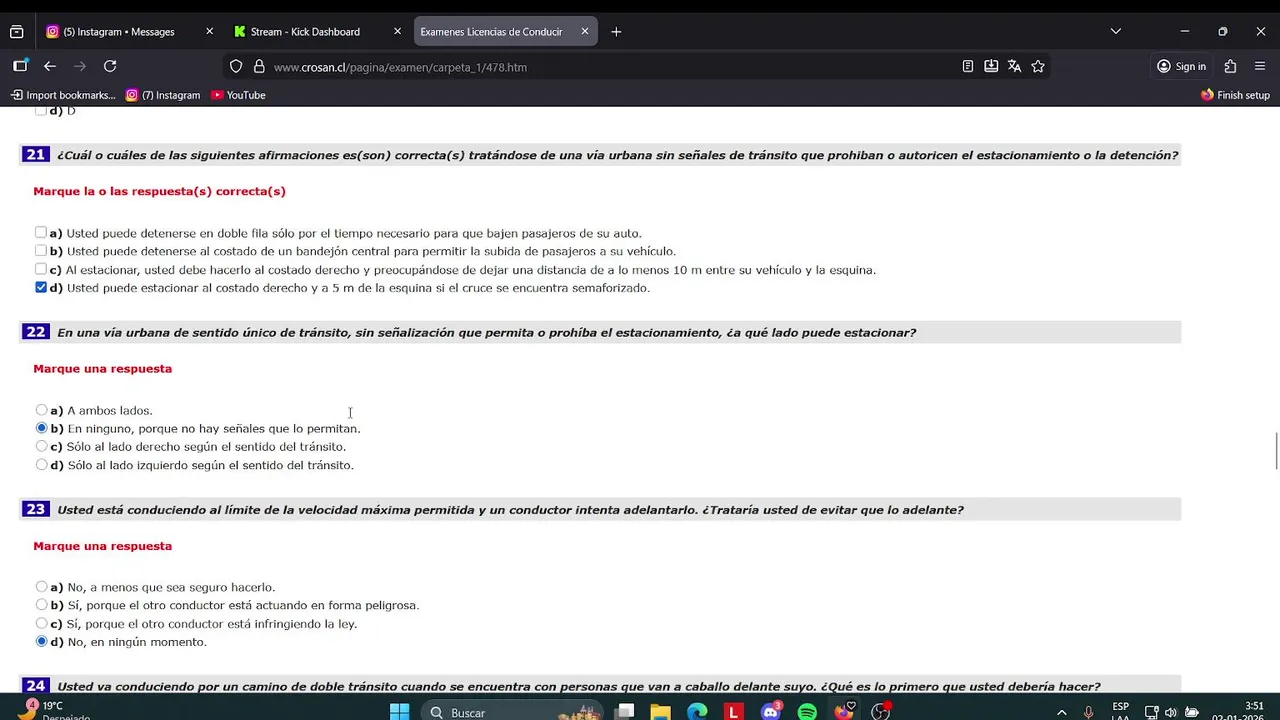This screenshot has height=720, width=1280.
Task: Click question number 21 label
Action: tap(35, 154)
